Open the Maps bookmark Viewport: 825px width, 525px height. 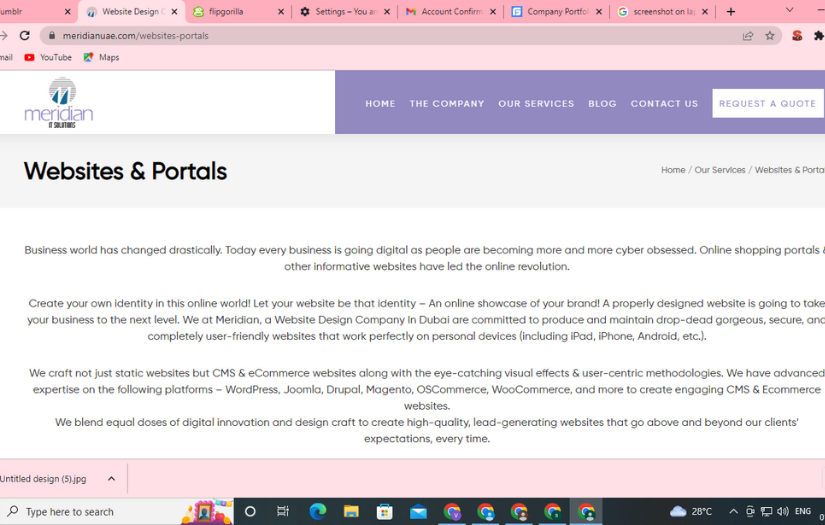click(x=102, y=57)
